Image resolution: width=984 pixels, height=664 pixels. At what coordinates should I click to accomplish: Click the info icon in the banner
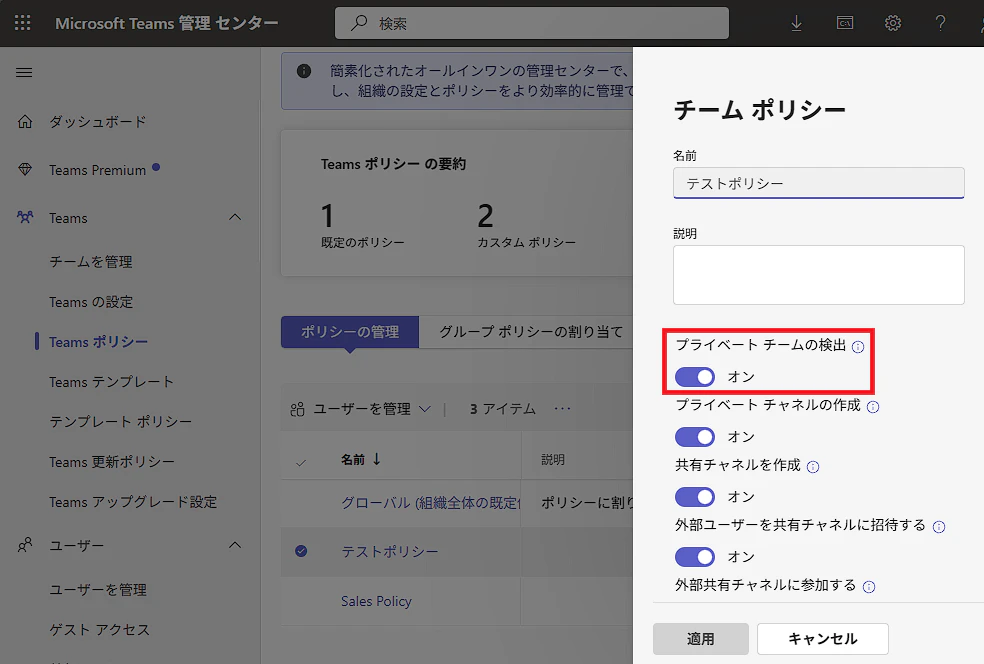(304, 71)
